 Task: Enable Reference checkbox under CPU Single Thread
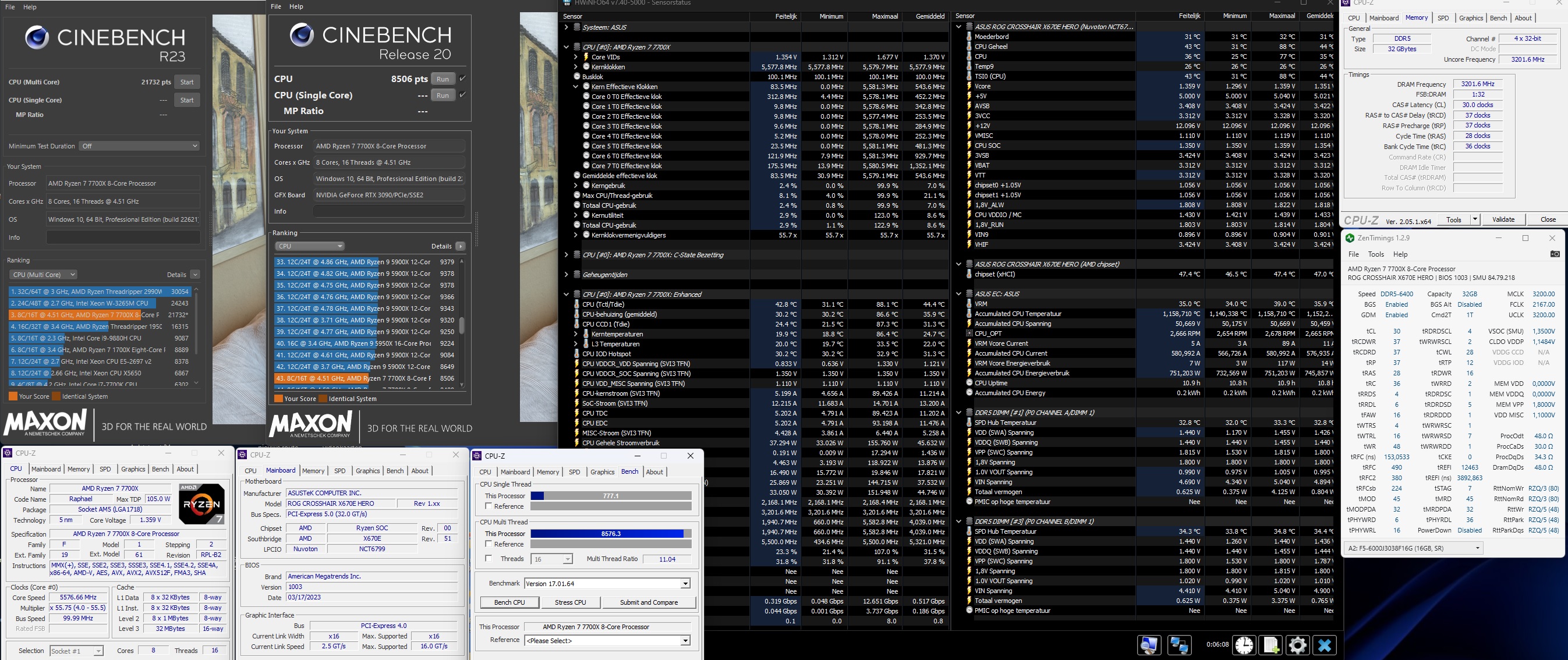(488, 507)
